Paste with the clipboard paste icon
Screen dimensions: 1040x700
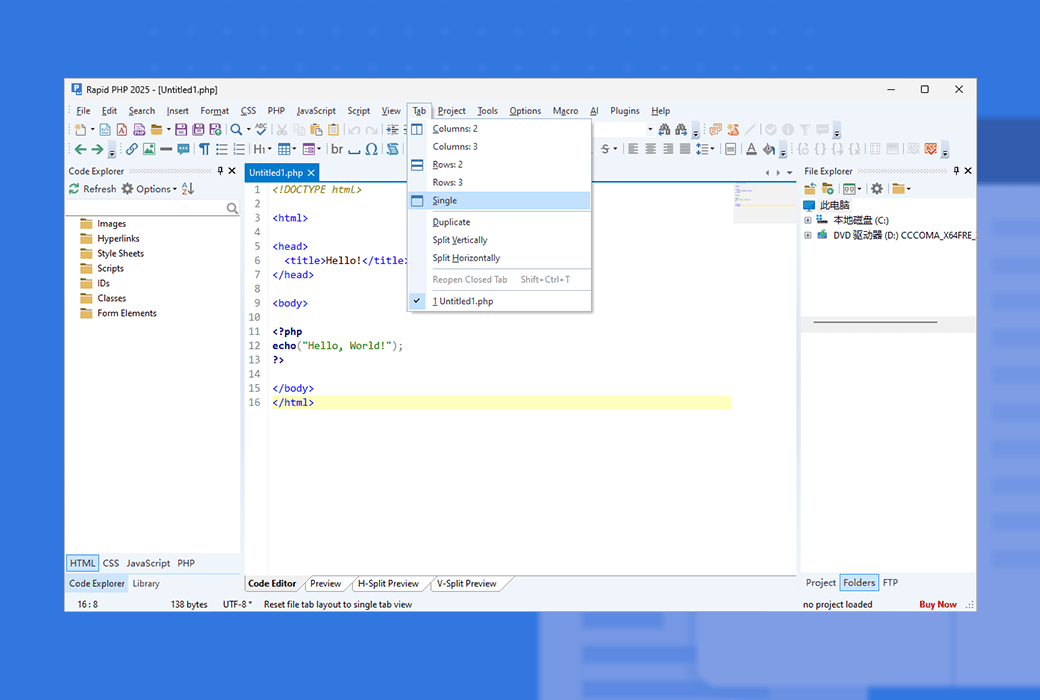click(x=316, y=129)
